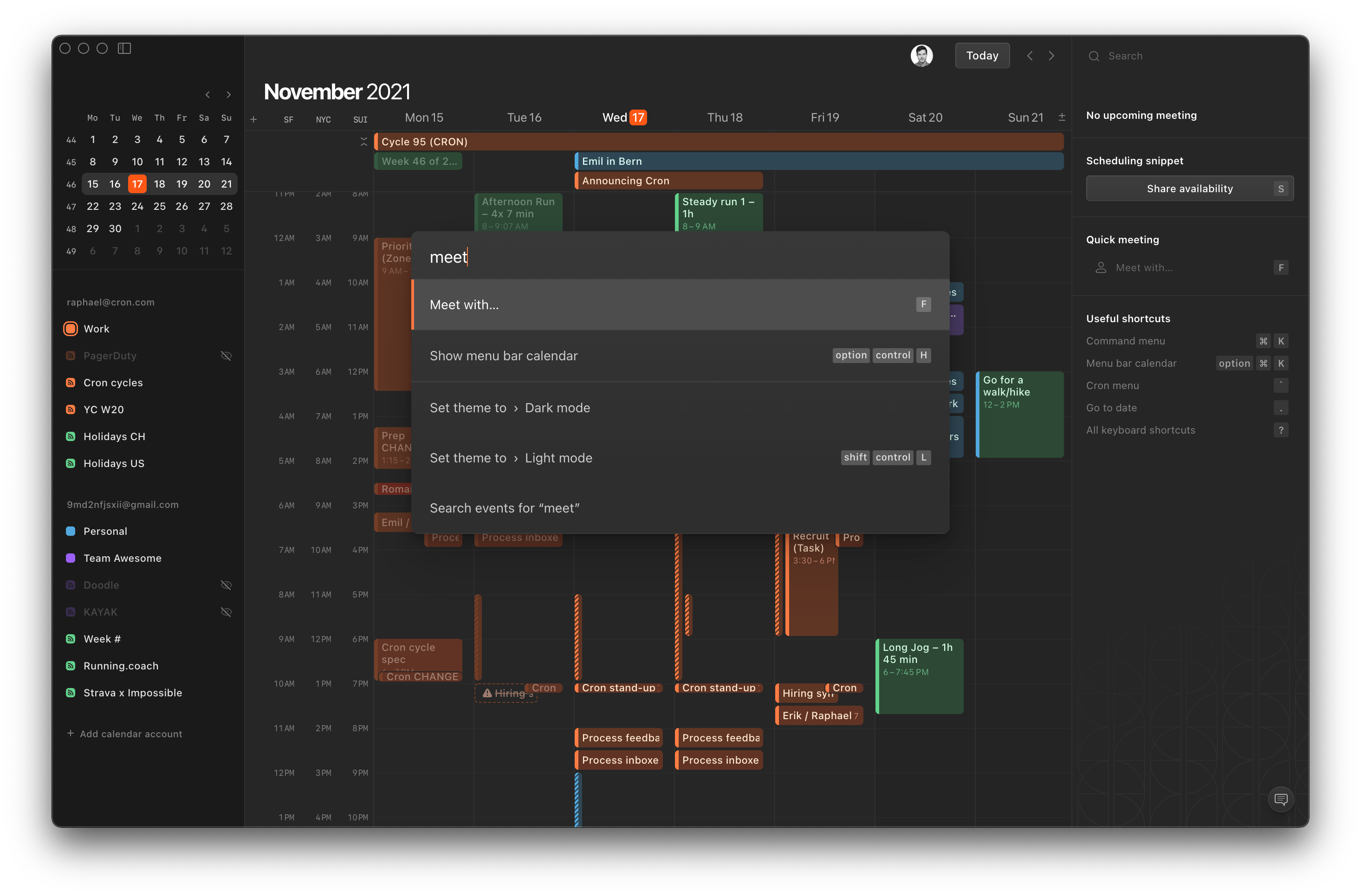Toggle the orange Work calendar swatch
This screenshot has height=896, width=1361.
[x=71, y=329]
